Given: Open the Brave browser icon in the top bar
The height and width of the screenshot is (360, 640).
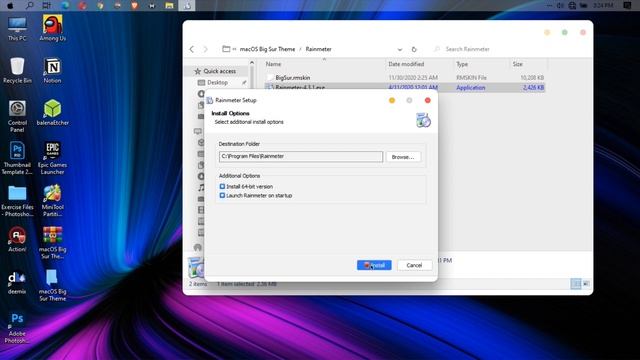Looking at the screenshot, I should 134,5.
